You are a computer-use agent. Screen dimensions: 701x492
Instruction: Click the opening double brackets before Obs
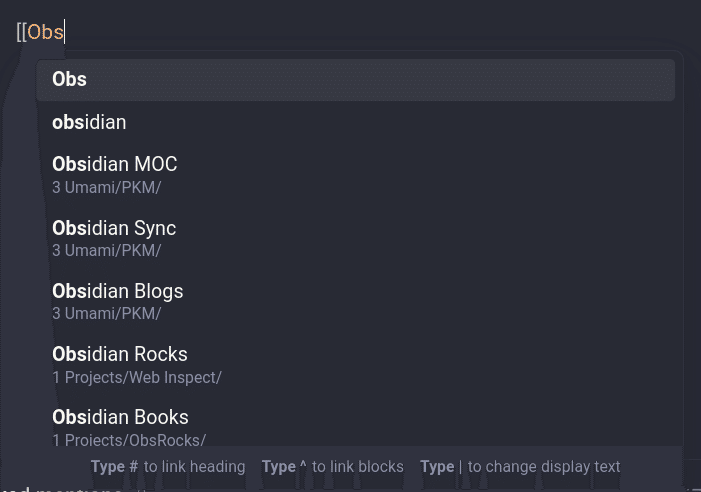point(21,32)
